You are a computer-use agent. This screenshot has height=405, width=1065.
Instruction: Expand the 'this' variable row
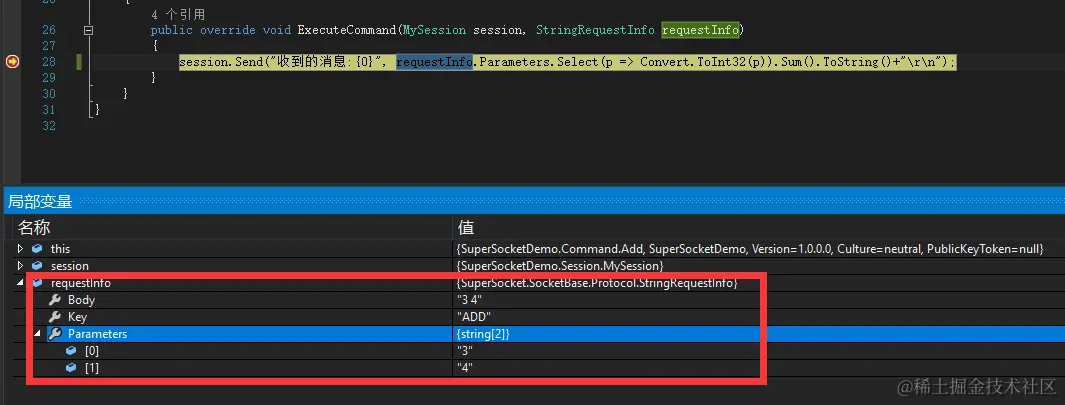coord(20,249)
